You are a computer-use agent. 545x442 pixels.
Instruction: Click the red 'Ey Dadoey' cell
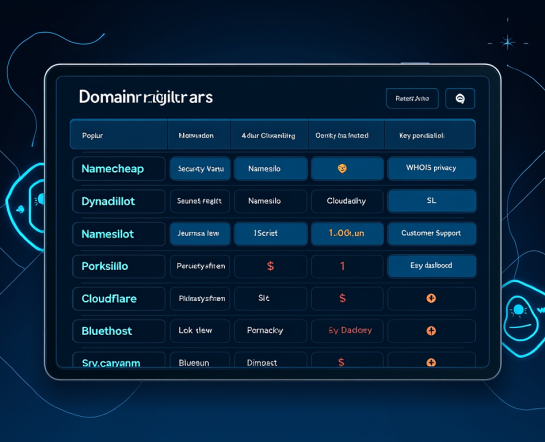[x=347, y=330]
